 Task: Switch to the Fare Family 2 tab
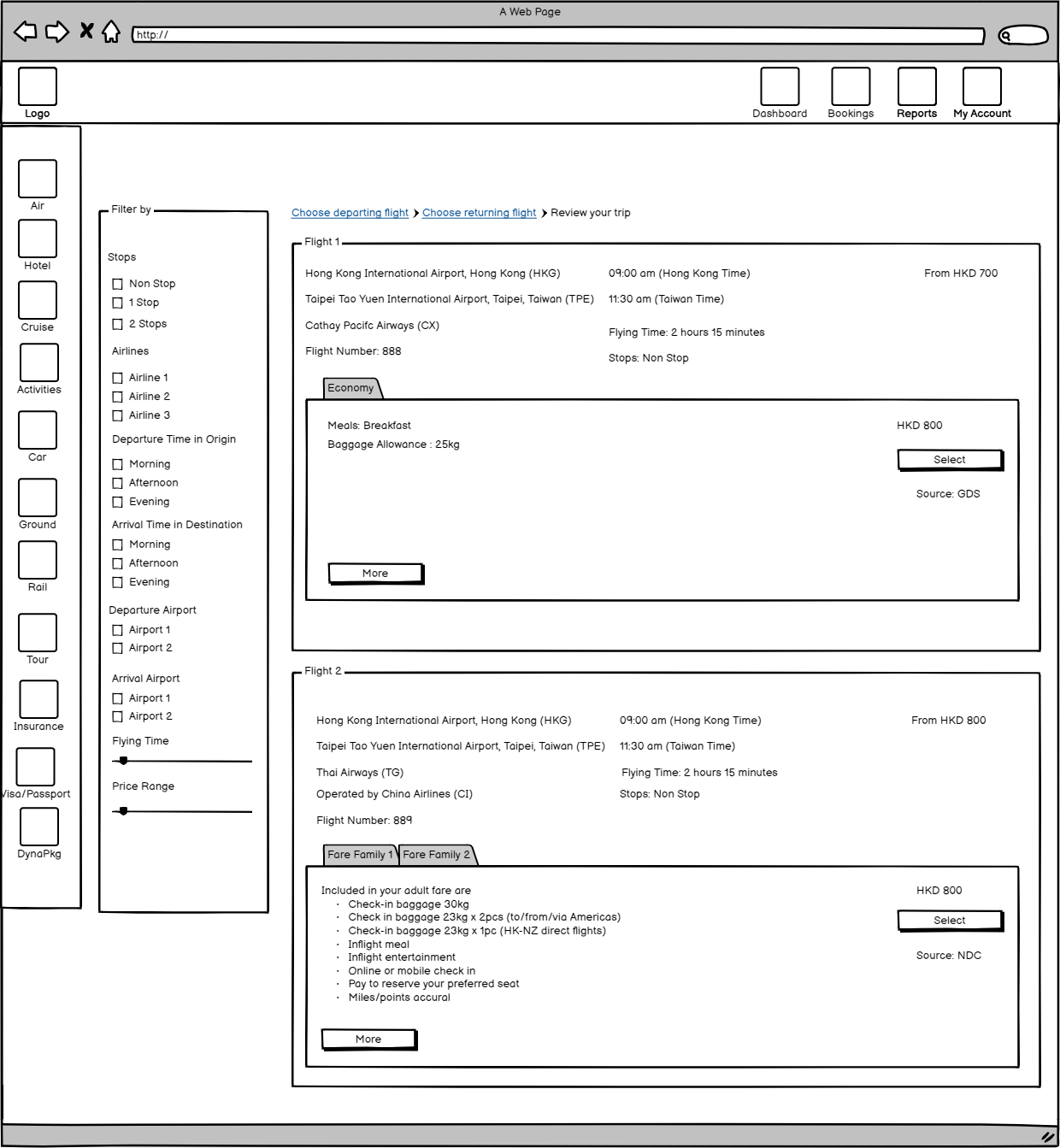tap(436, 855)
